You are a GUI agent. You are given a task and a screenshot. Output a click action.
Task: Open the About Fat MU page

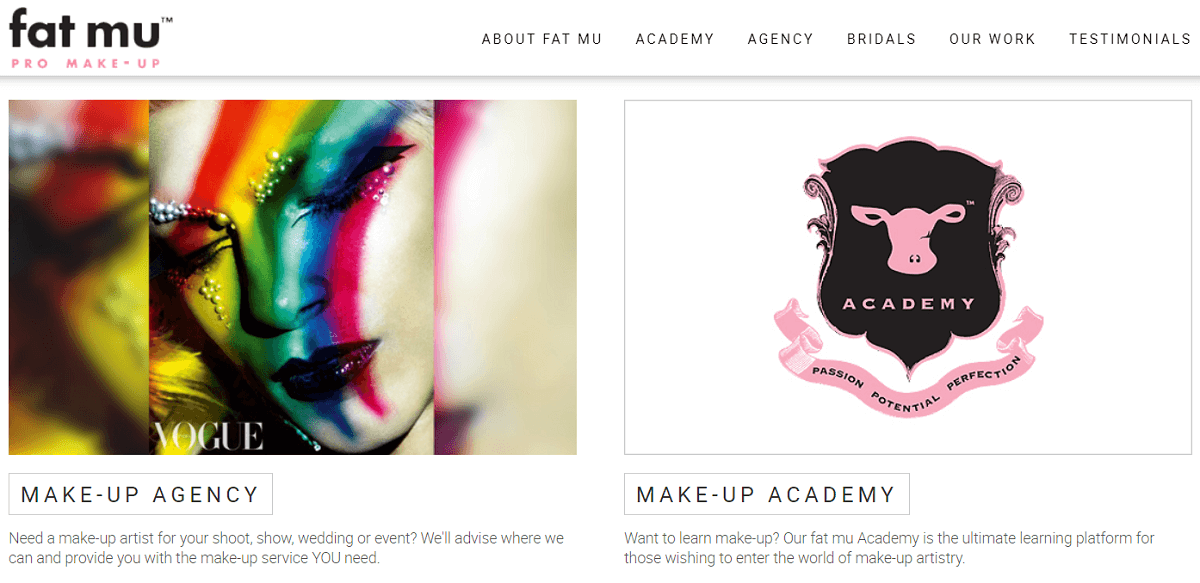(x=542, y=39)
